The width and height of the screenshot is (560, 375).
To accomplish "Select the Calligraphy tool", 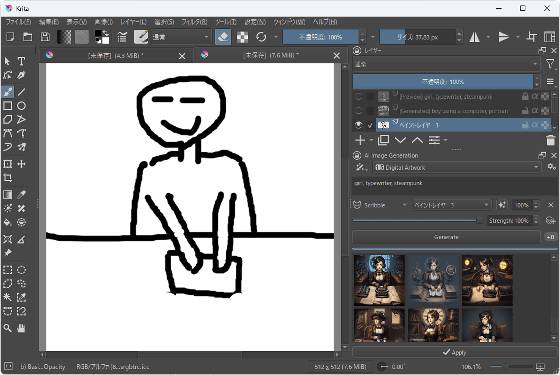I will click(x=21, y=75).
